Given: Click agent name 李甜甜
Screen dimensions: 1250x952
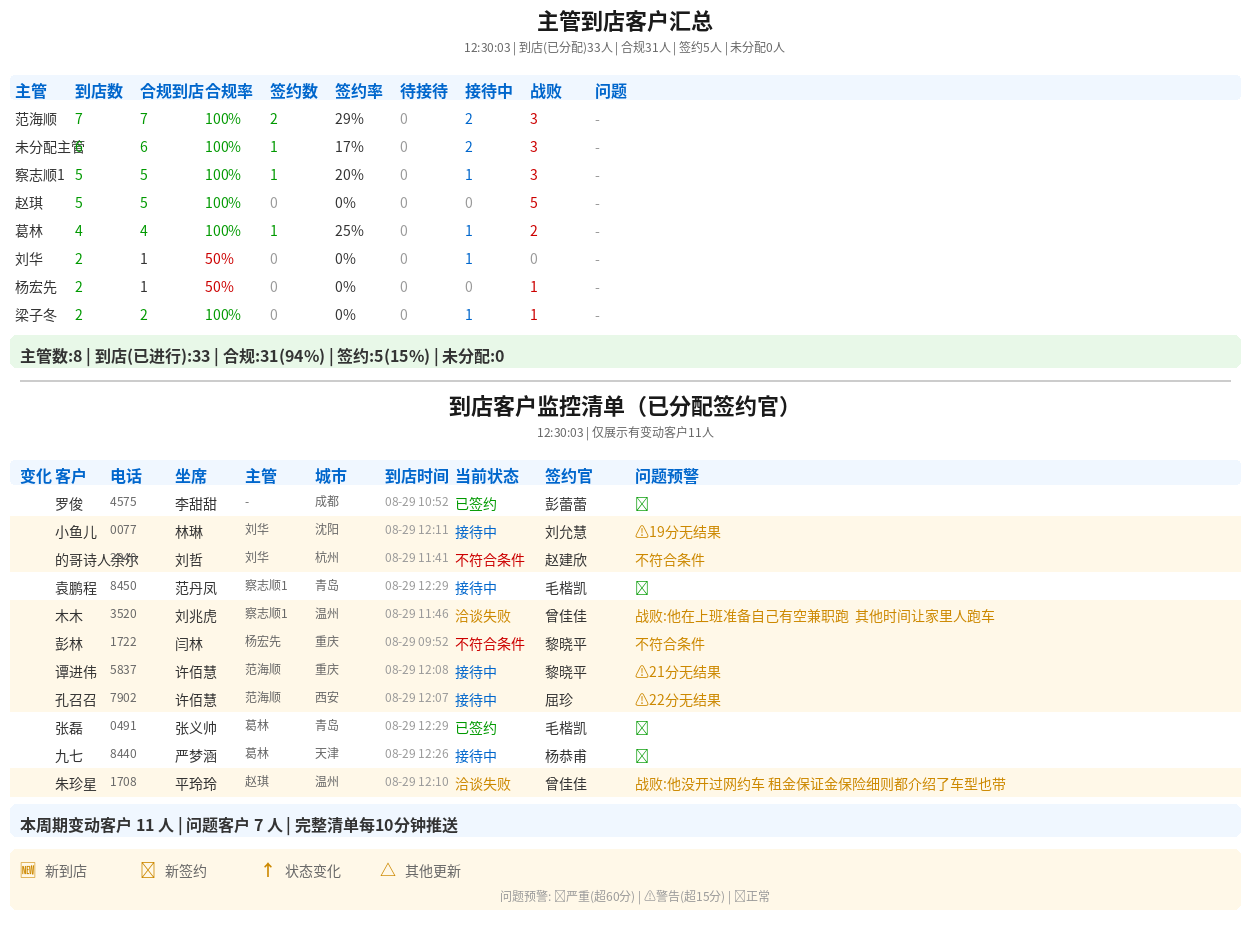Looking at the screenshot, I should [196, 504].
